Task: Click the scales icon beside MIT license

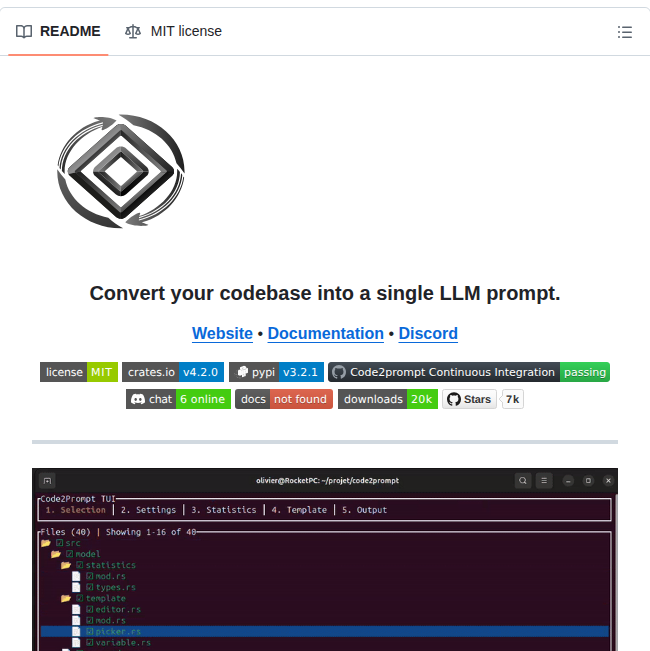Action: click(x=133, y=32)
